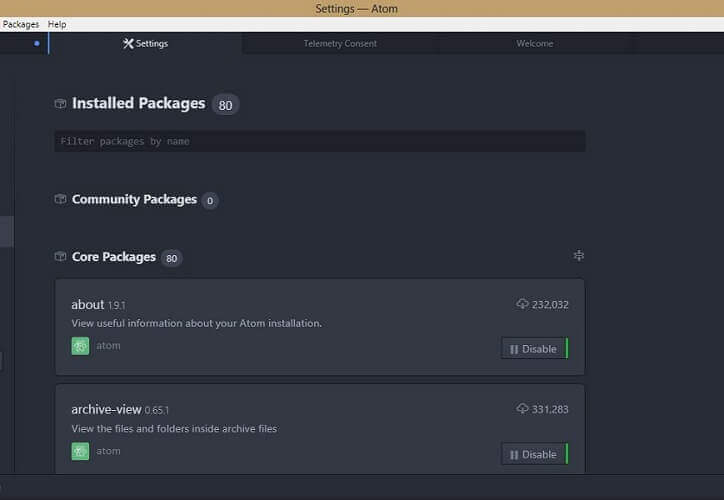Click the Installed Packages heading text
Viewport: 724px width, 500px height.
click(139, 103)
